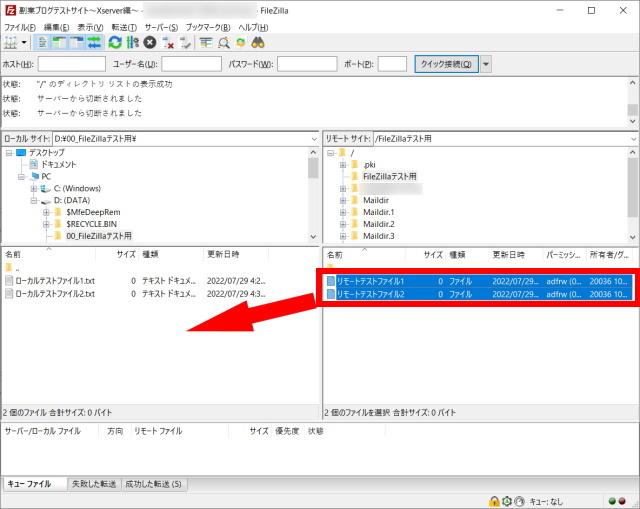Open the Site Manager icon
640x509 pixels.
[x=13, y=42]
